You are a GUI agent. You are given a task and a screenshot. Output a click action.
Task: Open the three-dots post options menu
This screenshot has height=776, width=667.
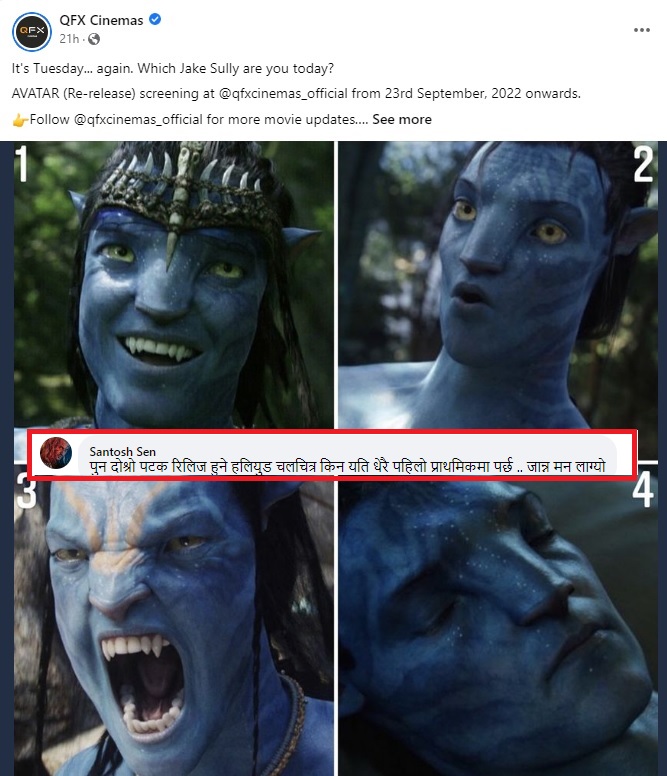pos(642,30)
